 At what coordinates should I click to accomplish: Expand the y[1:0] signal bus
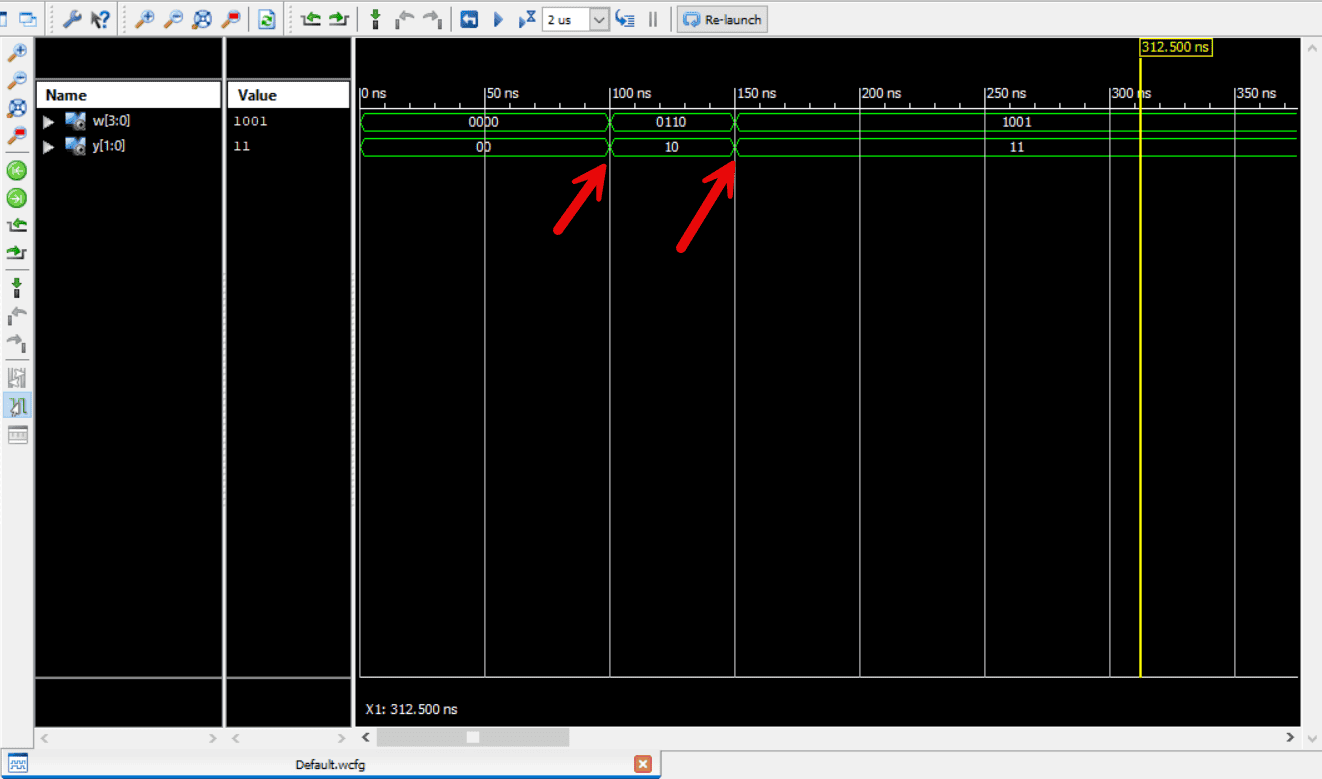pos(48,146)
